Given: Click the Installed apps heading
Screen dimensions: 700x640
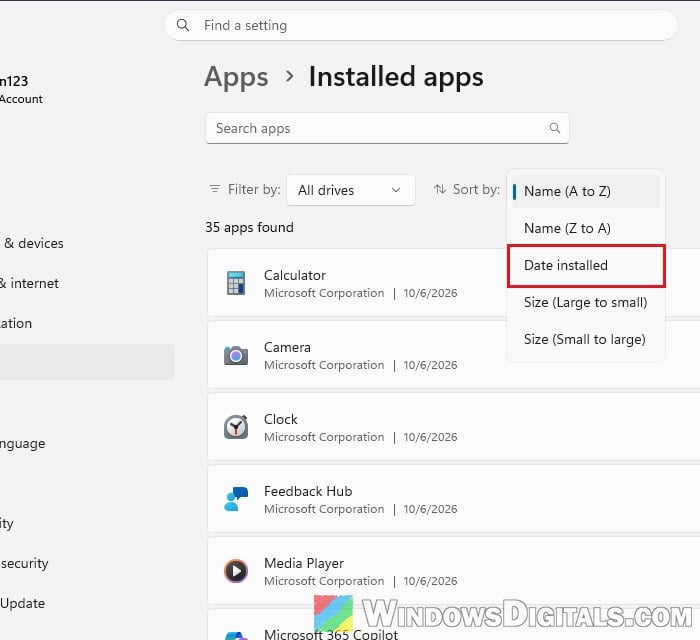Looking at the screenshot, I should (396, 77).
